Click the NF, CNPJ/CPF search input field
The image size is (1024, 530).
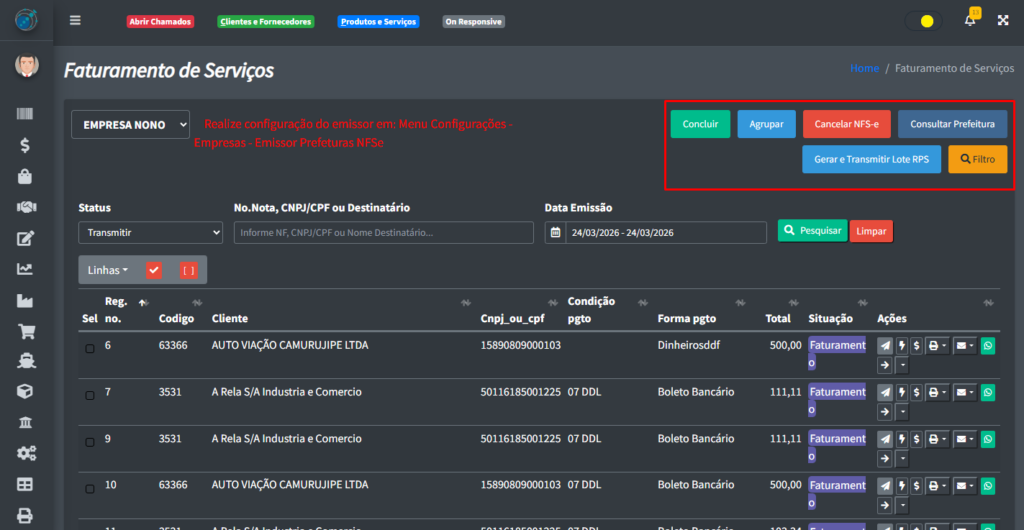pyautogui.click(x=384, y=232)
